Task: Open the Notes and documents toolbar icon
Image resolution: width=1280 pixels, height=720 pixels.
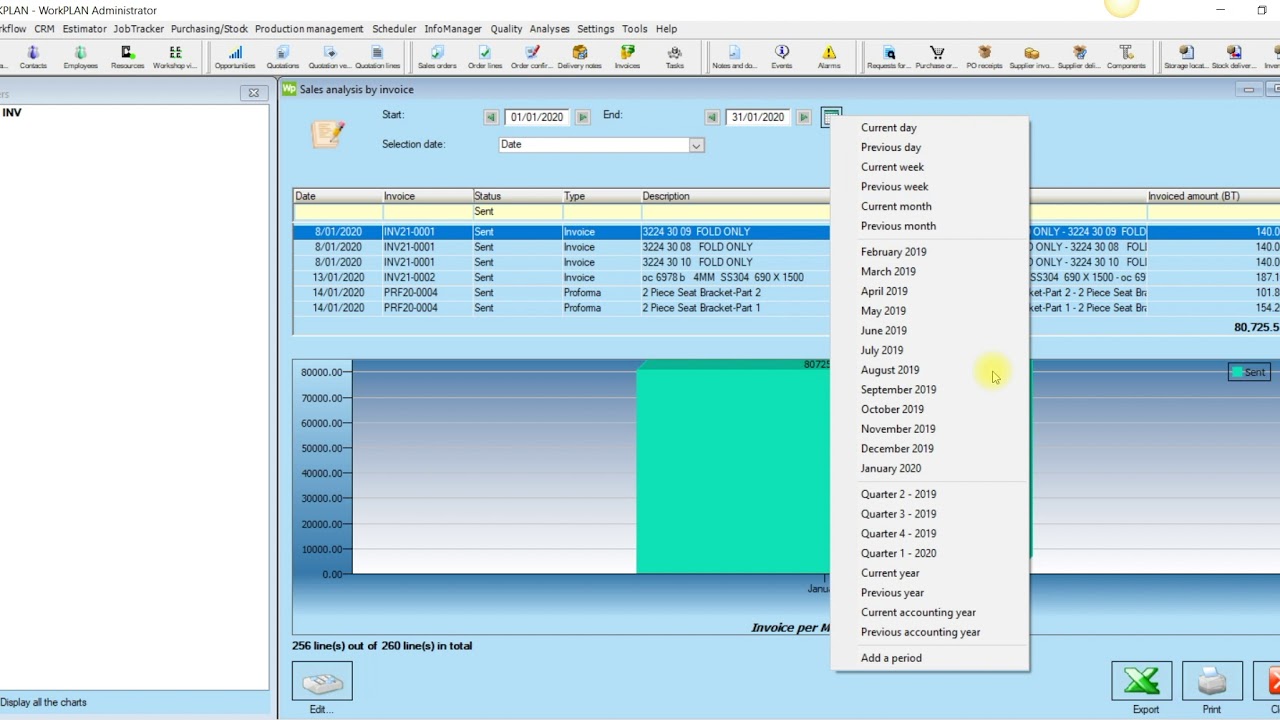Action: point(734,57)
